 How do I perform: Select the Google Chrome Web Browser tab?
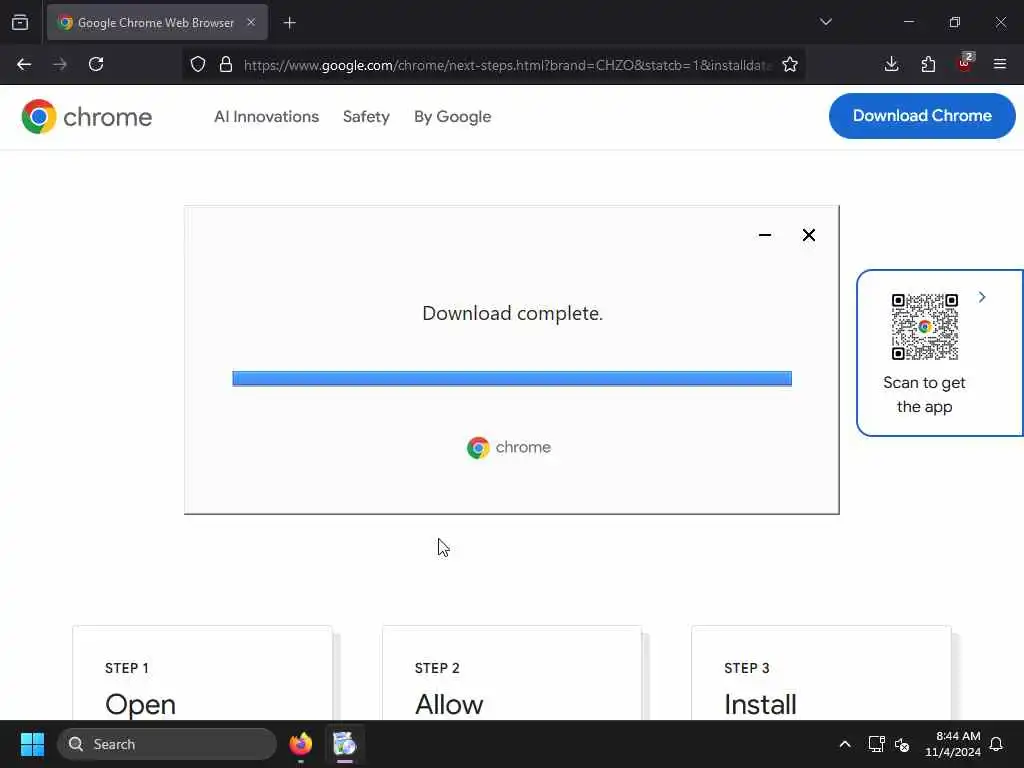(157, 22)
